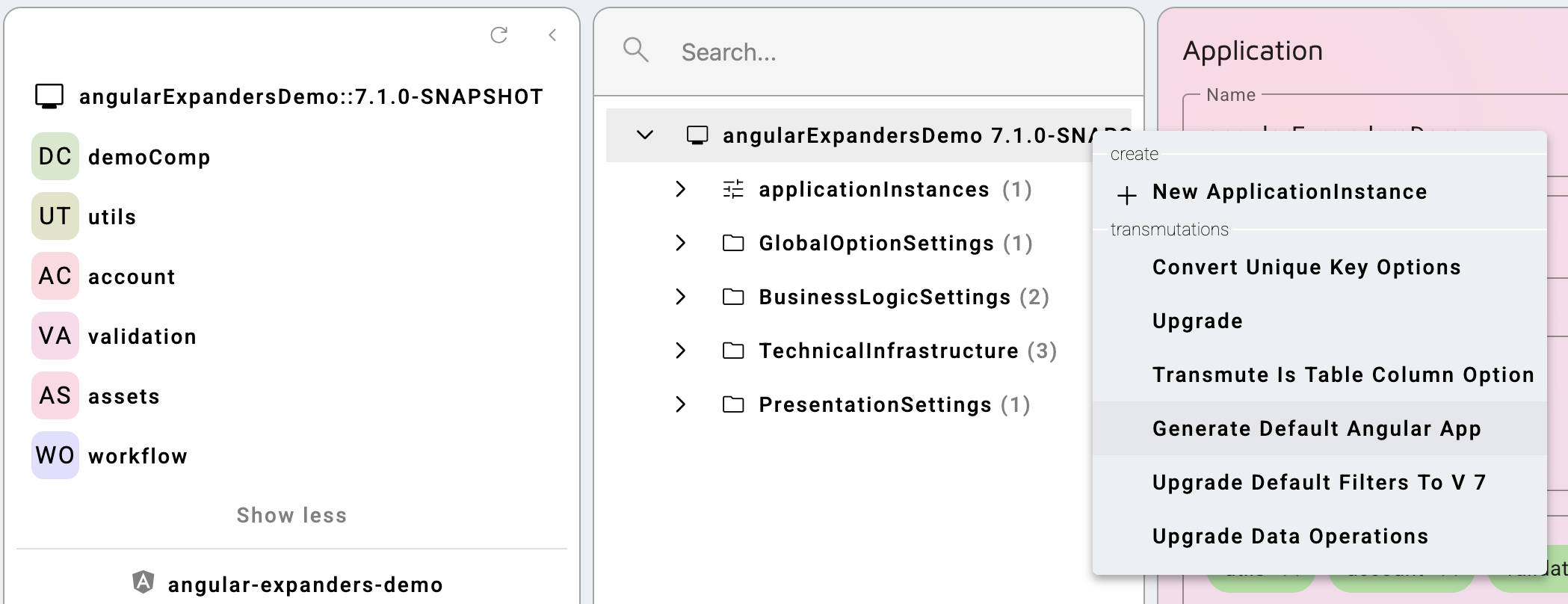Select the AS assets component
Viewport: 1568px width, 604px height.
[x=96, y=395]
